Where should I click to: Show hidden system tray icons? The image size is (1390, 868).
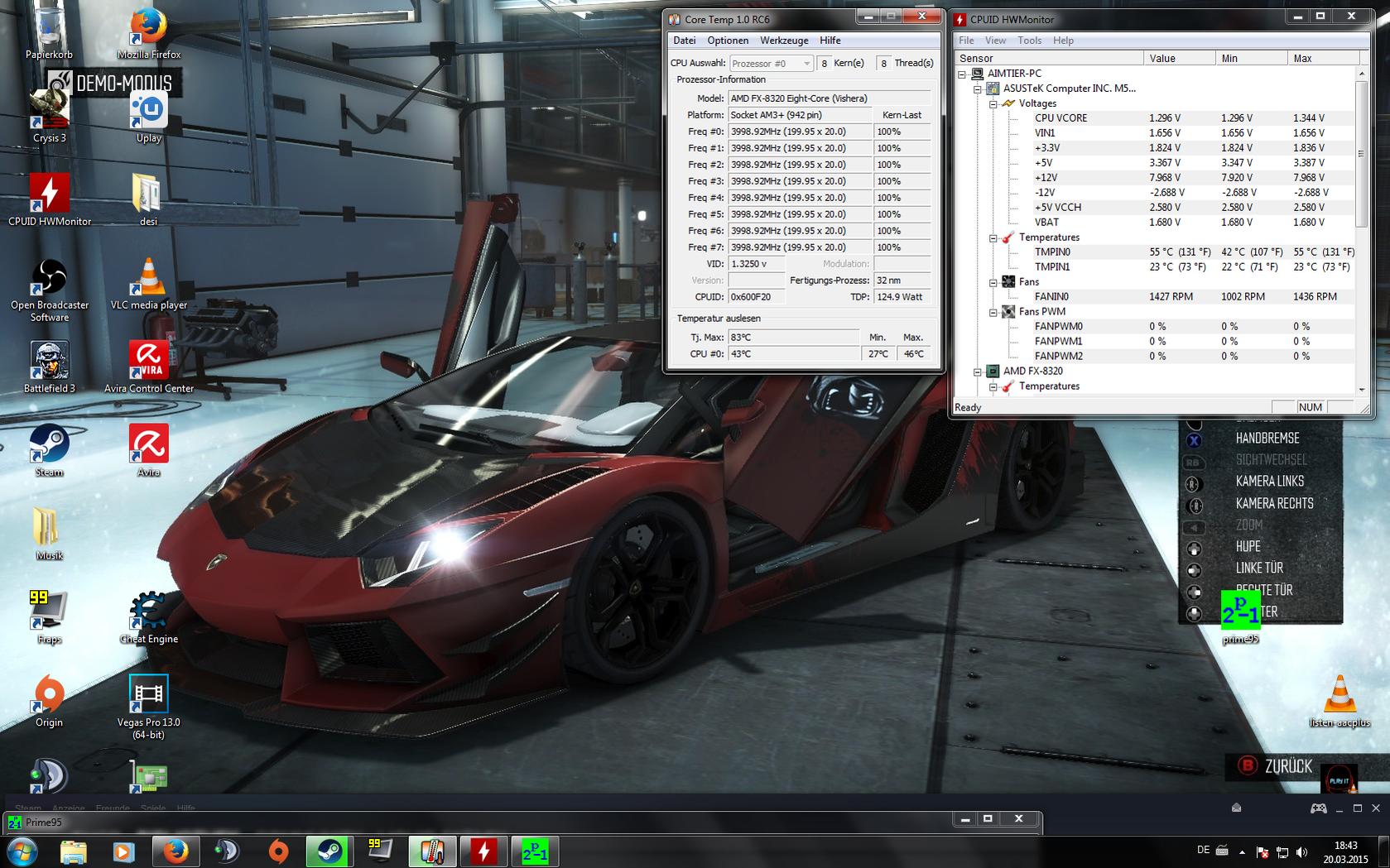[x=1242, y=852]
